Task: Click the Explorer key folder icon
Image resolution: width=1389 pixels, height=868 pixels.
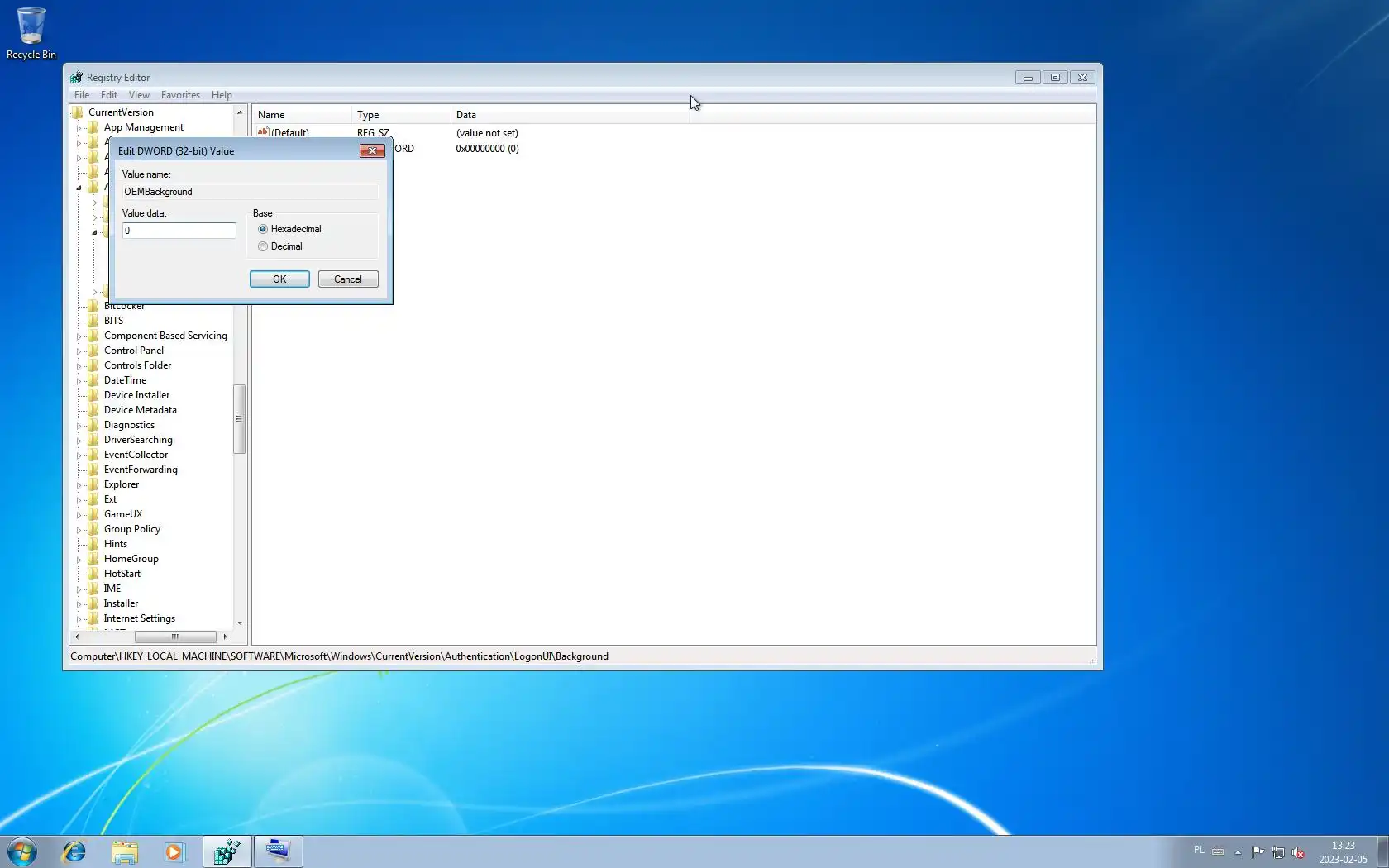Action: (x=93, y=484)
